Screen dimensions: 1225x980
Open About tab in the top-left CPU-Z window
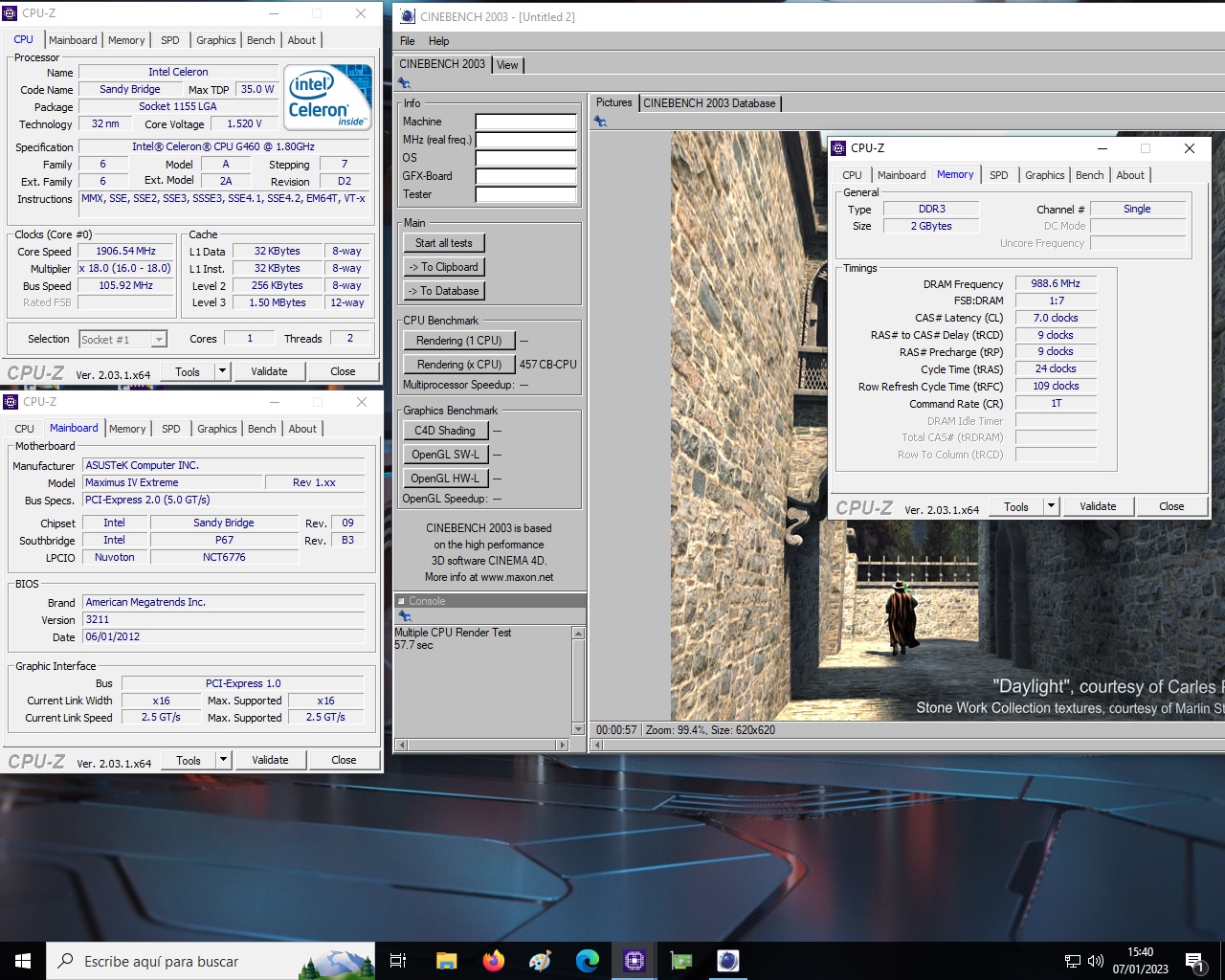point(301,40)
